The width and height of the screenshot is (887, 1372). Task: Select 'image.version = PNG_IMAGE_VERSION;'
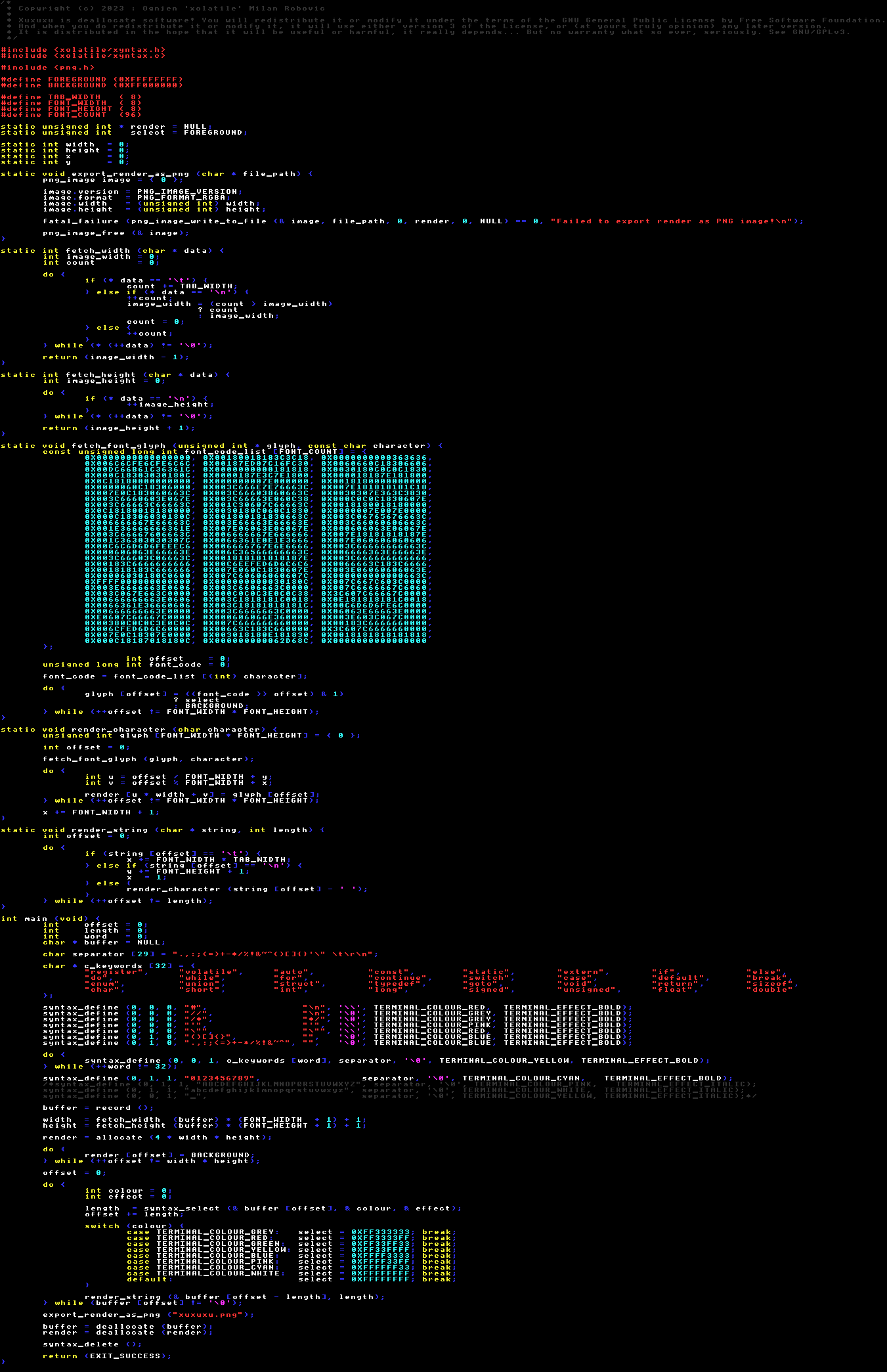tap(142, 192)
